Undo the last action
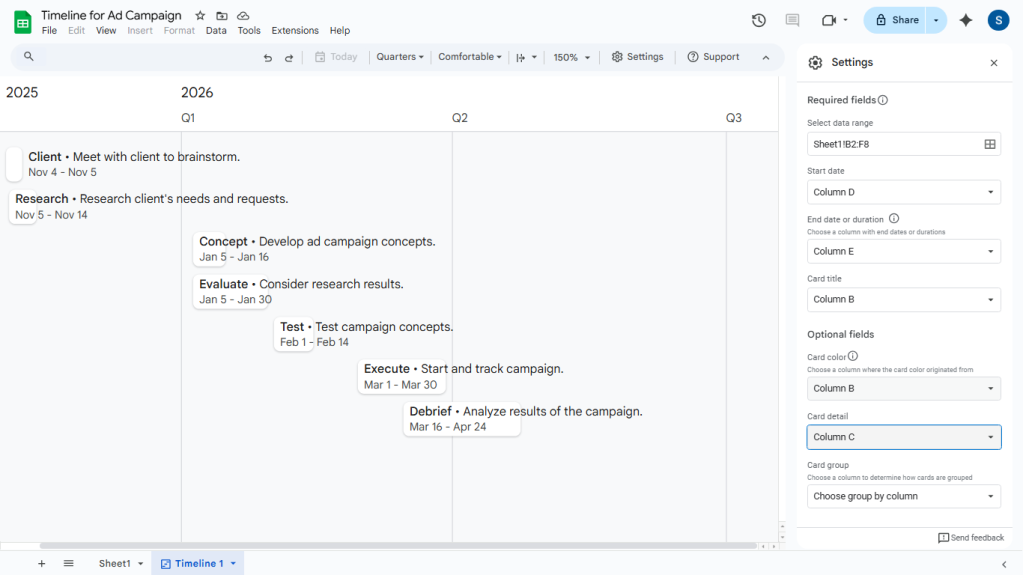 [267, 57]
